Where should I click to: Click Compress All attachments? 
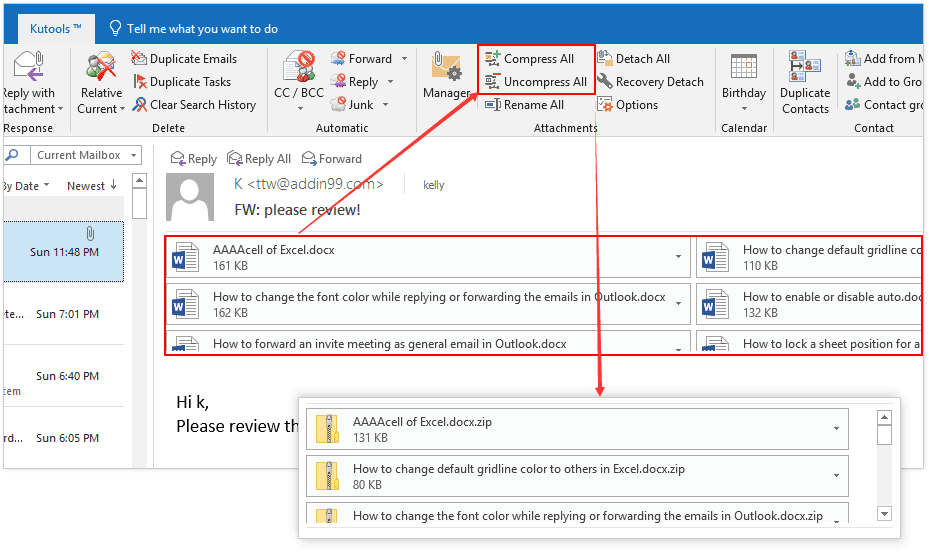[x=530, y=58]
